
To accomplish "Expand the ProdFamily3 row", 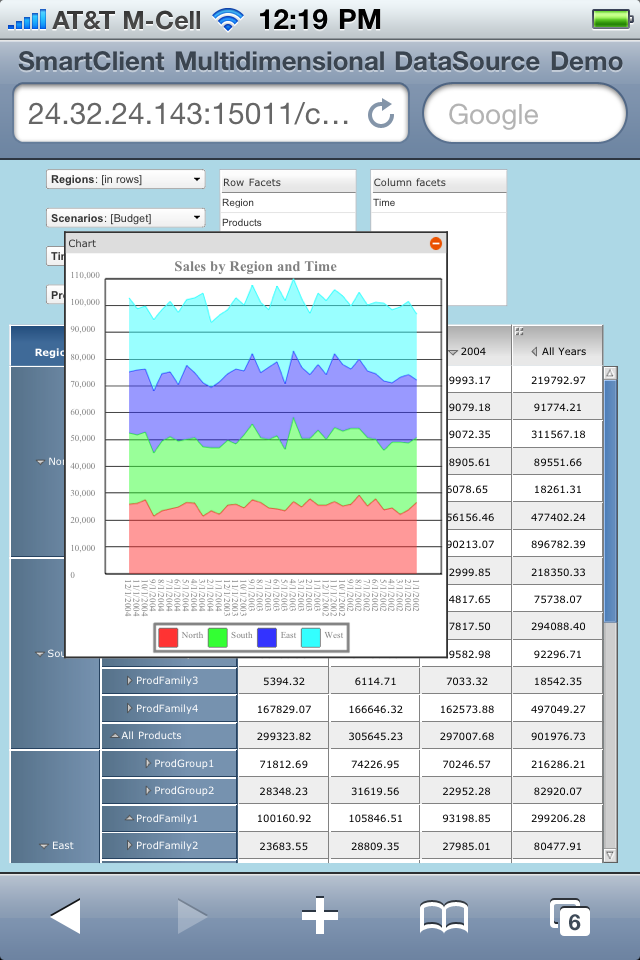I will click(129, 681).
